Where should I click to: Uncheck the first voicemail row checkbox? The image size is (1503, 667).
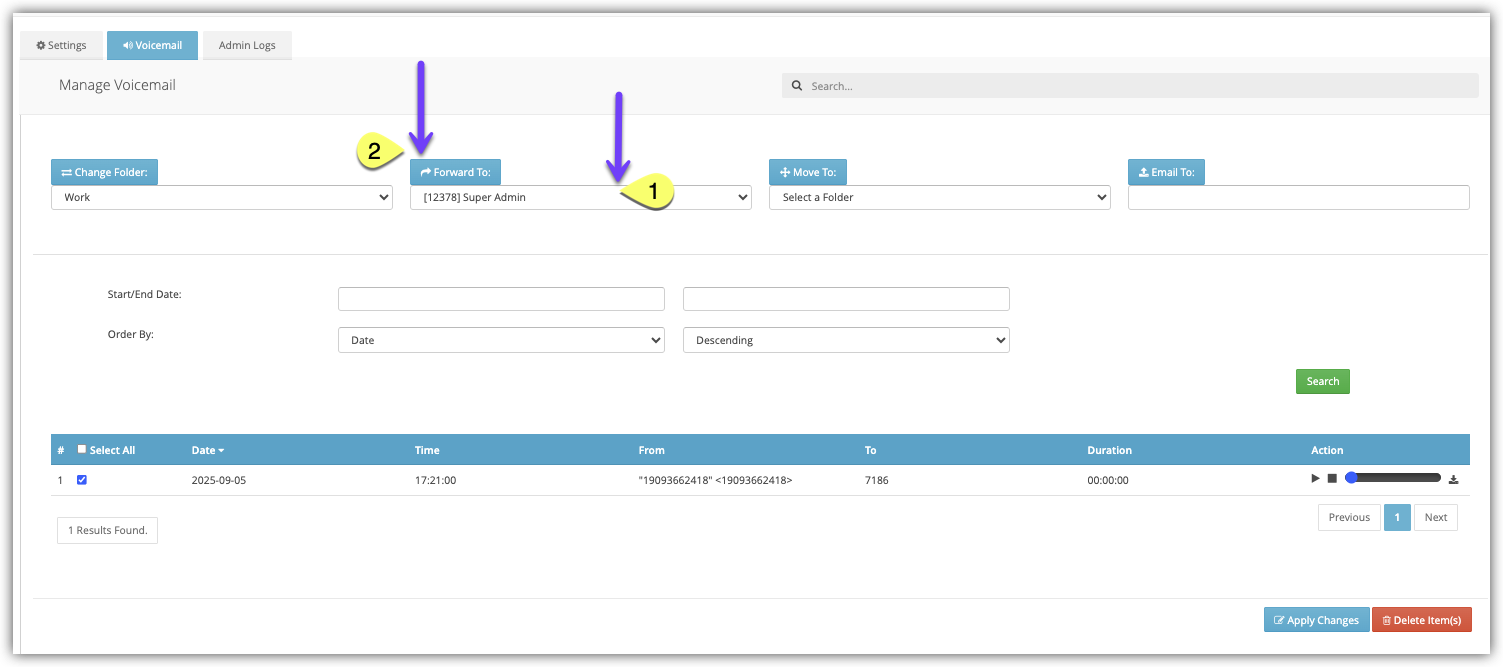coord(82,480)
